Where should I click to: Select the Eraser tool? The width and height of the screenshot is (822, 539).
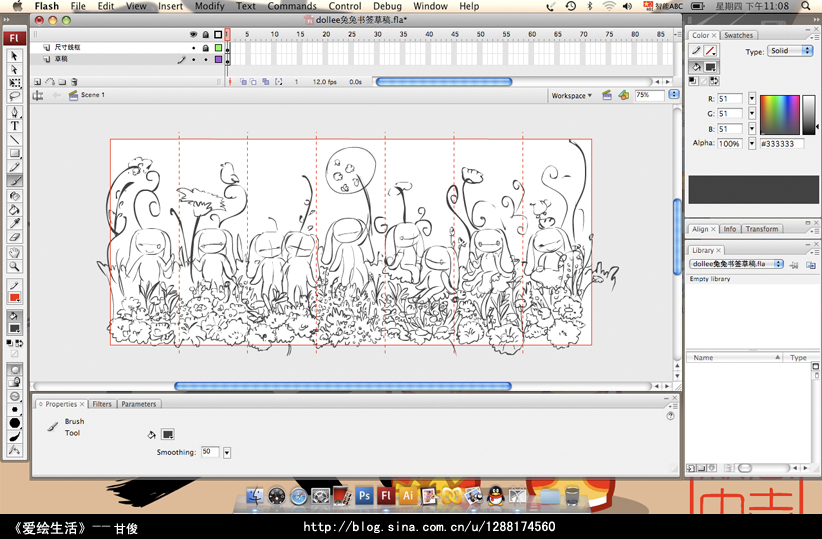point(14,238)
